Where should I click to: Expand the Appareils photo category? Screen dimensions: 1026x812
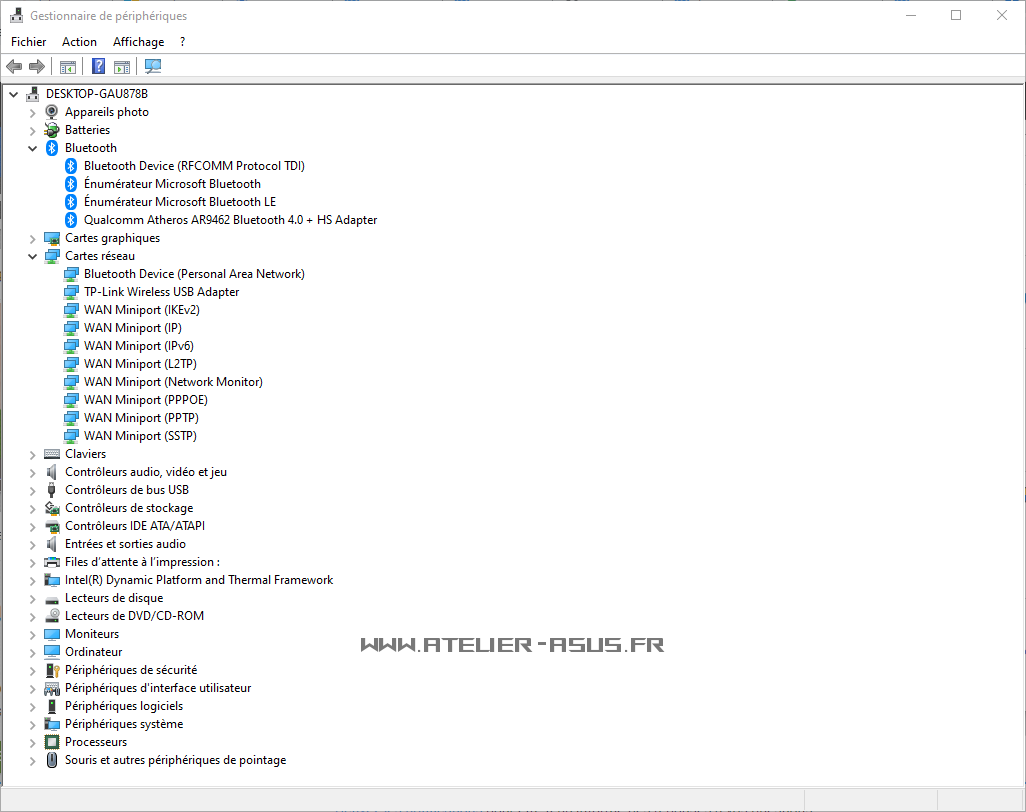coord(33,113)
